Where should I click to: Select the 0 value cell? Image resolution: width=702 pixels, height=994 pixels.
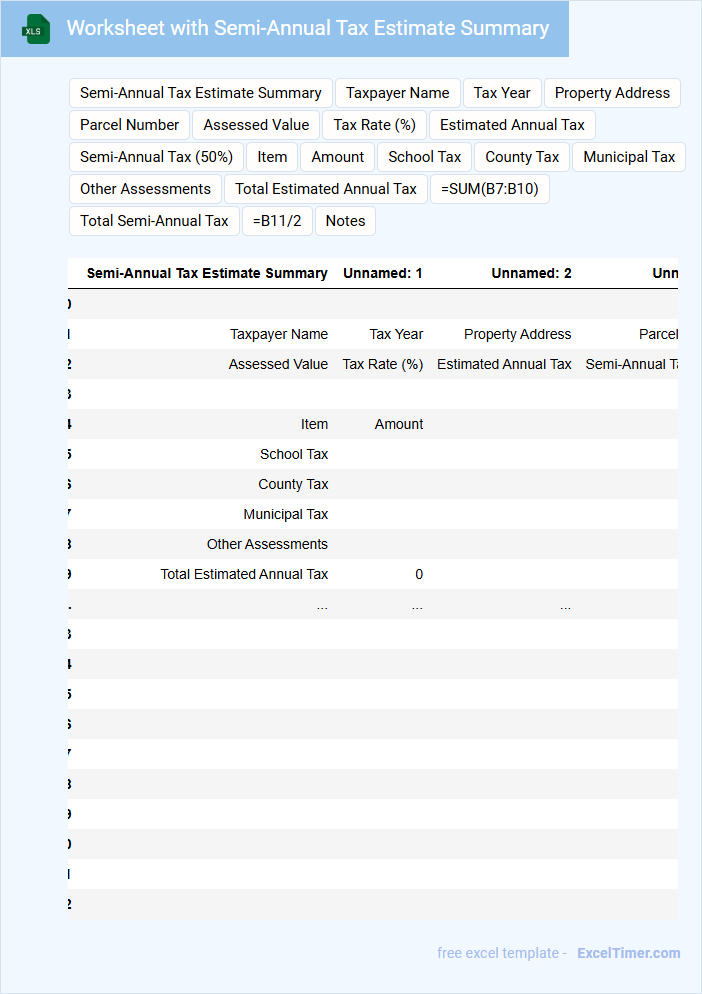click(x=419, y=574)
